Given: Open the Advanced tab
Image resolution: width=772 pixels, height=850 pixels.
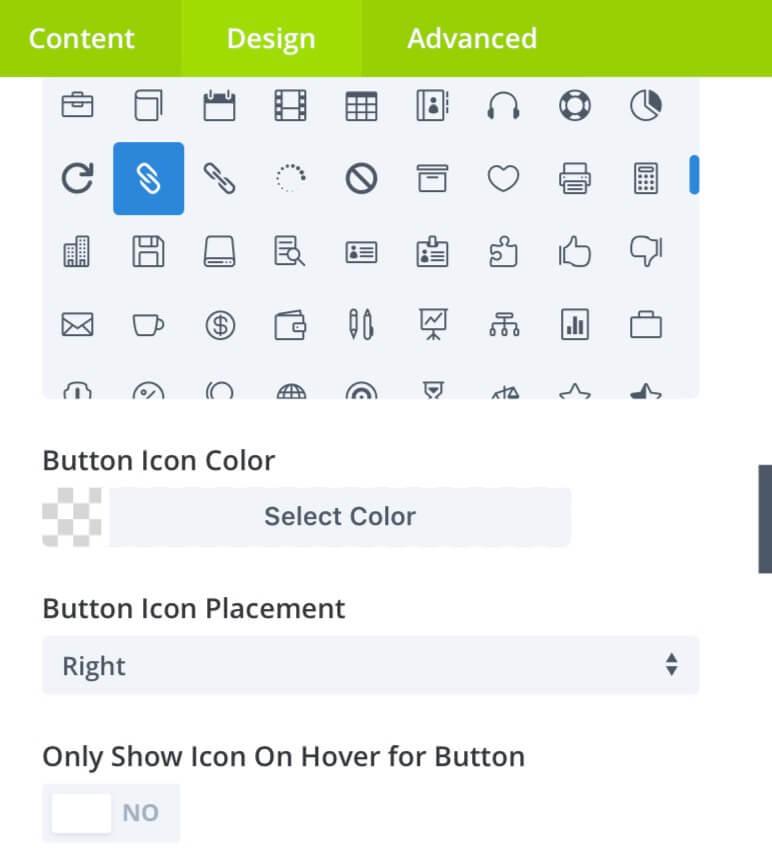Looking at the screenshot, I should coord(472,38).
